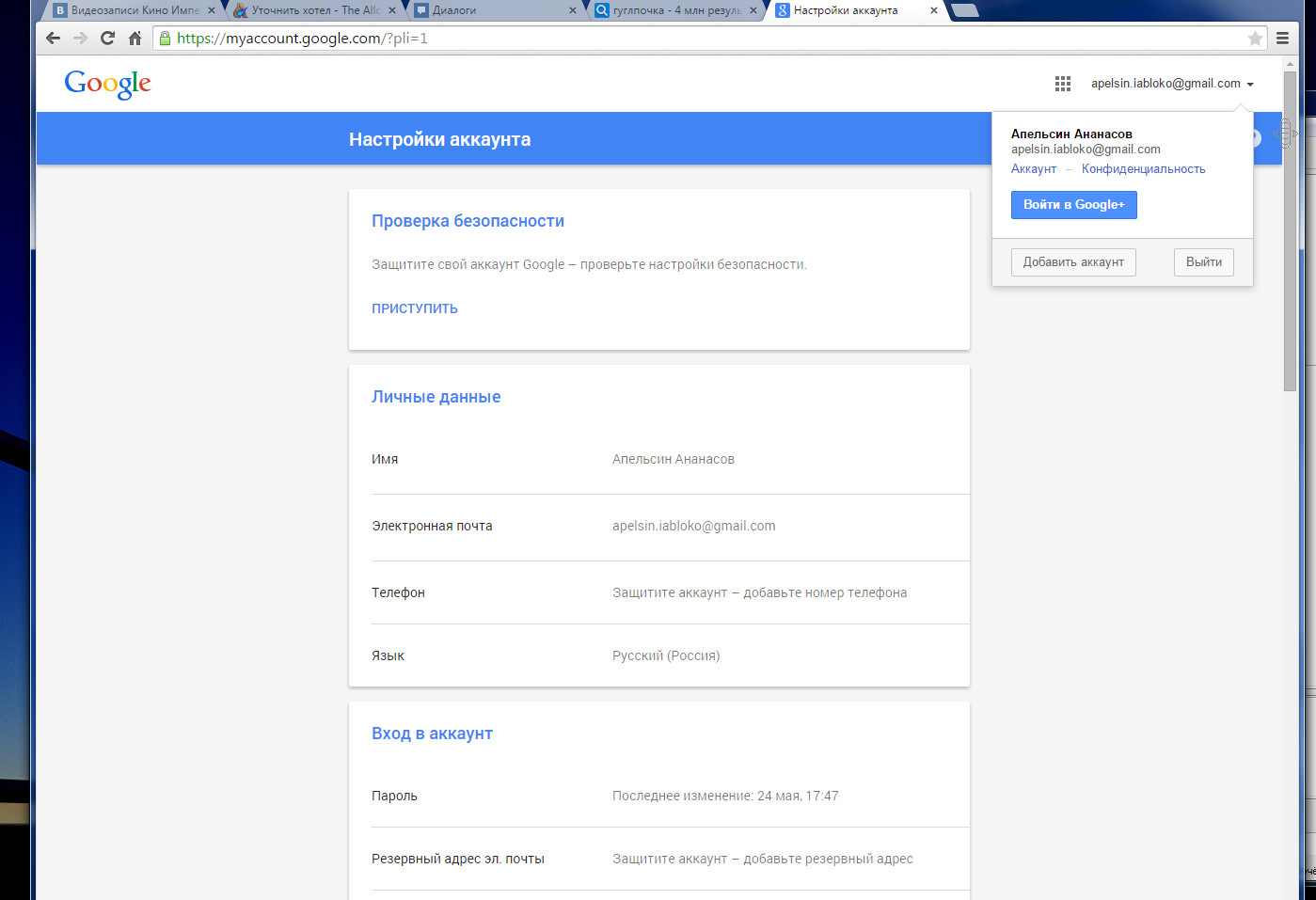Image resolution: width=1316 pixels, height=900 pixels.
Task: Click ПРИСТУПИТЬ to start security check
Action: click(x=415, y=308)
